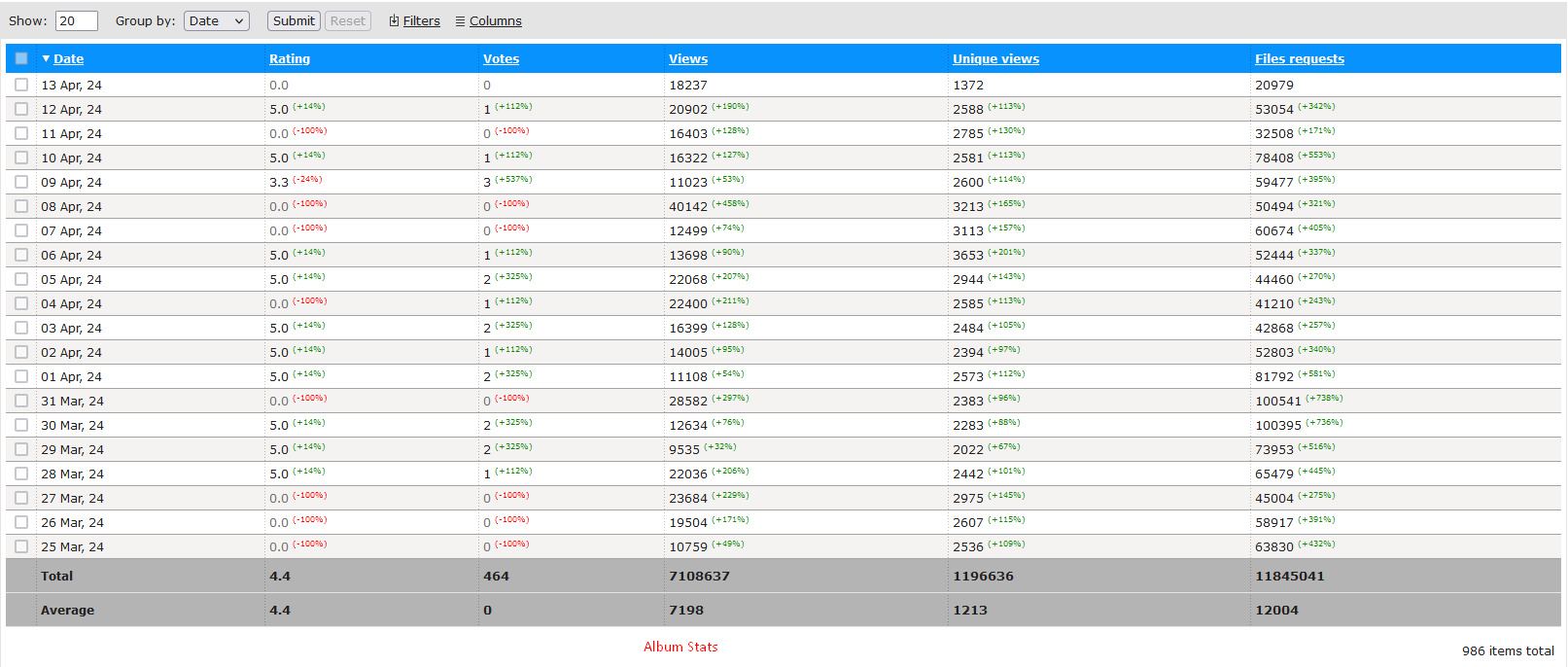Select the 25 Mar, 24 row checkbox

[x=21, y=546]
